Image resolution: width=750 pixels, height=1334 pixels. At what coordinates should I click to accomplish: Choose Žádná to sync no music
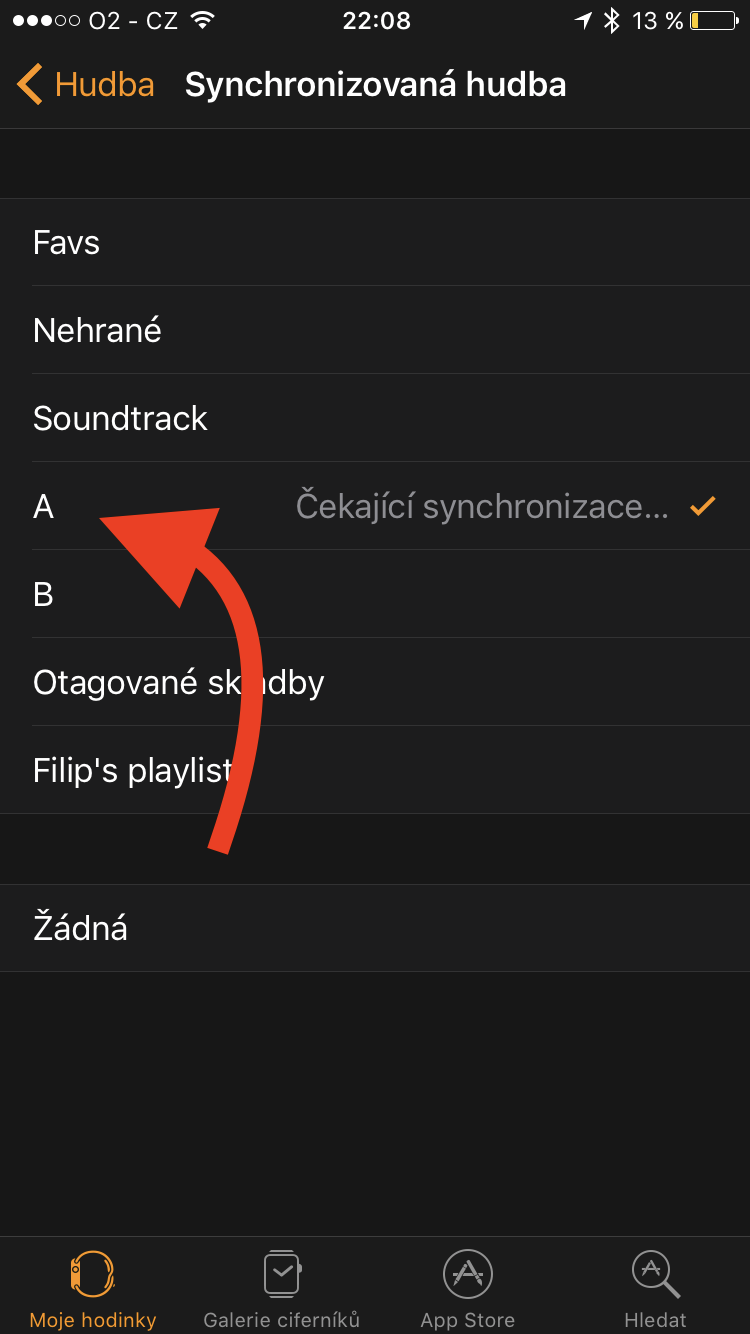80,929
